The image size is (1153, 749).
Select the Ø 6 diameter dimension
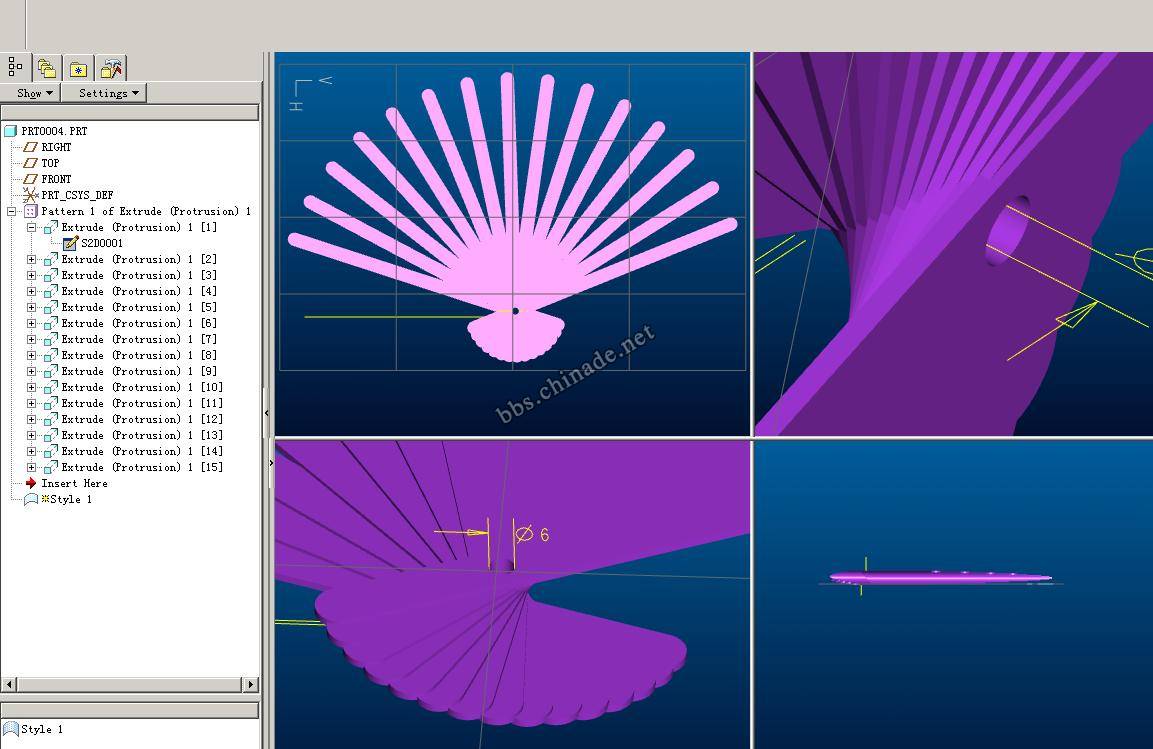pos(532,534)
